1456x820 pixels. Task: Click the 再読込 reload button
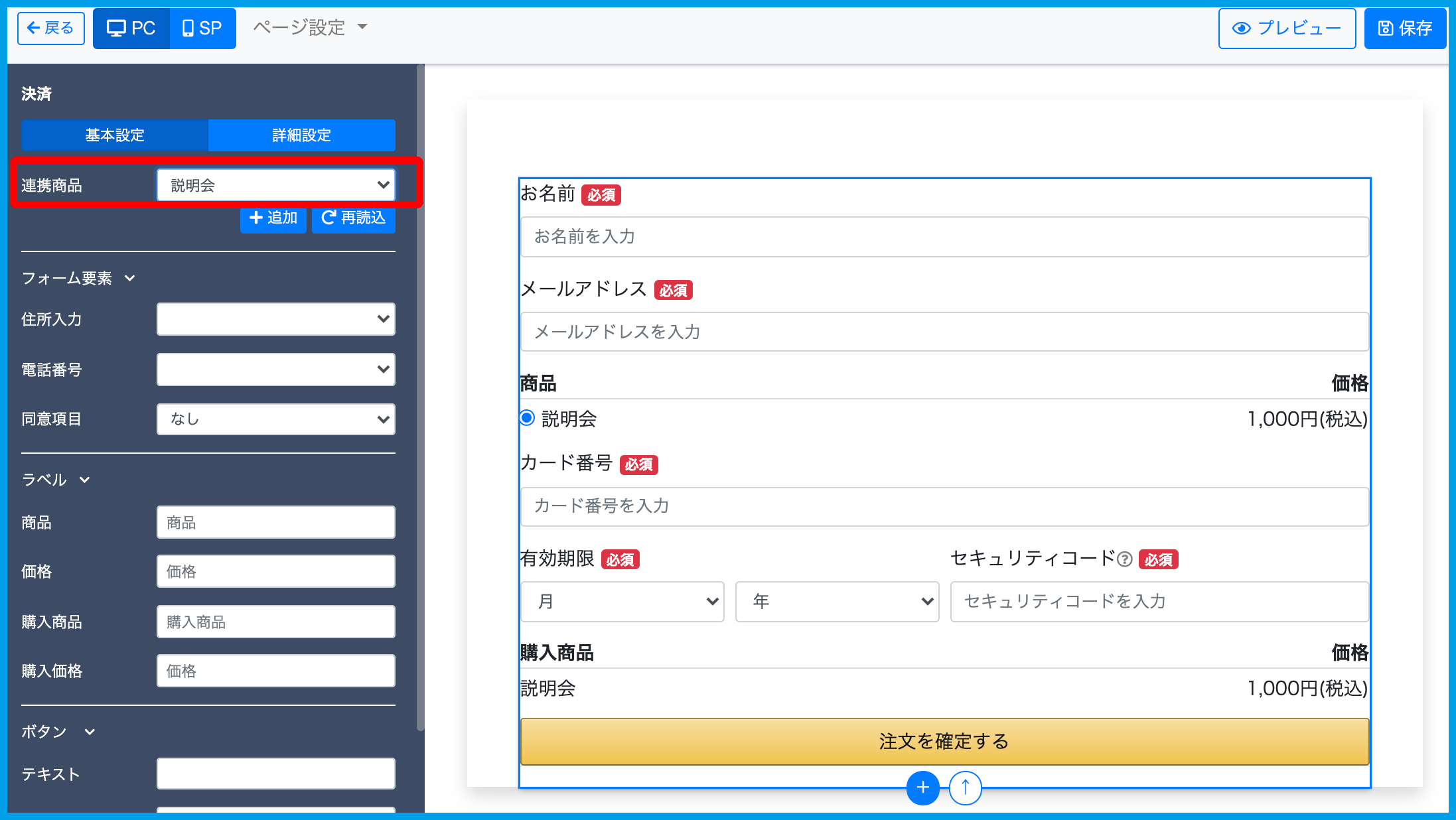[x=353, y=218]
